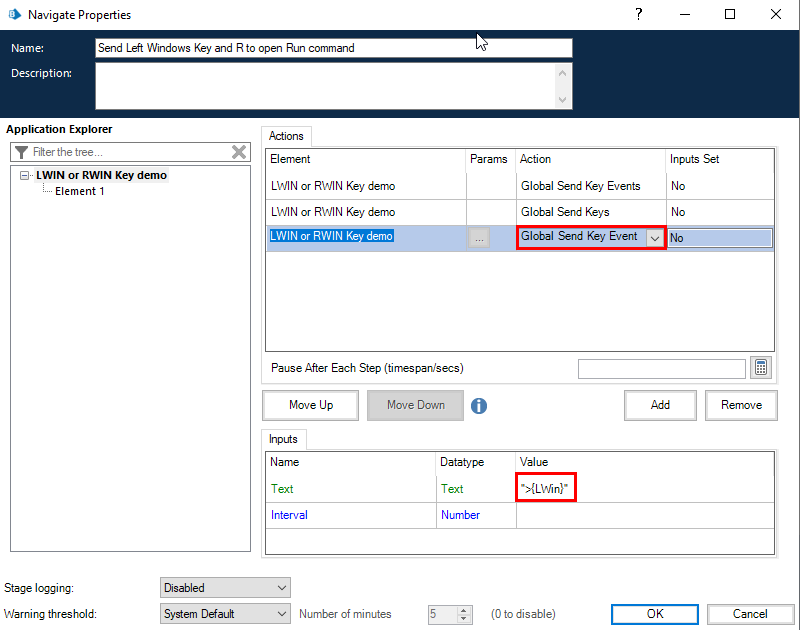The width and height of the screenshot is (800, 630).
Task: Click the blue info icon
Action: (479, 406)
